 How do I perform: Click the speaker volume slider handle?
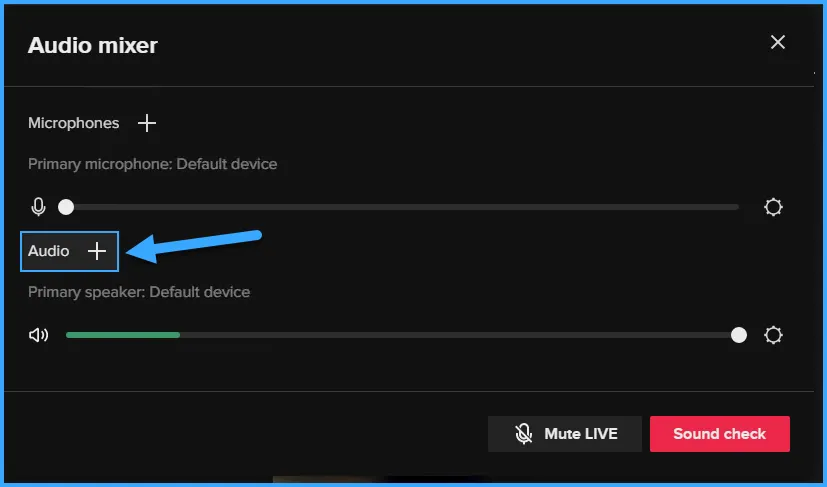tap(739, 335)
